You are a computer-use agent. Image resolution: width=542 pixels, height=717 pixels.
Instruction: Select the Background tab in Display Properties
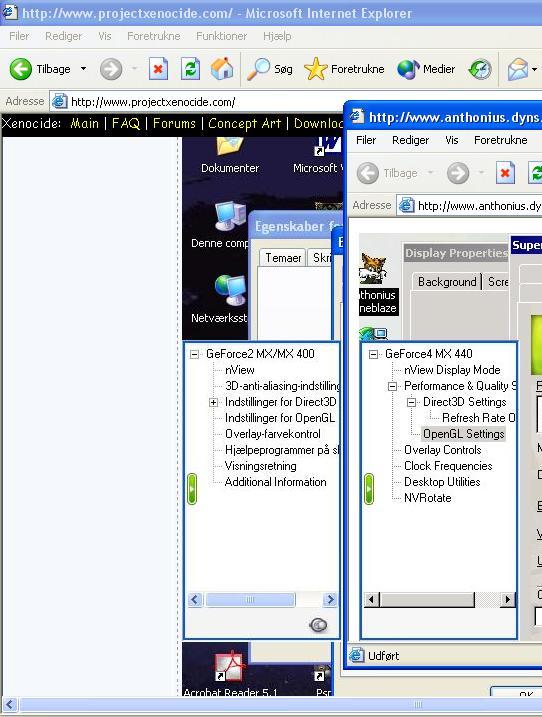447,282
